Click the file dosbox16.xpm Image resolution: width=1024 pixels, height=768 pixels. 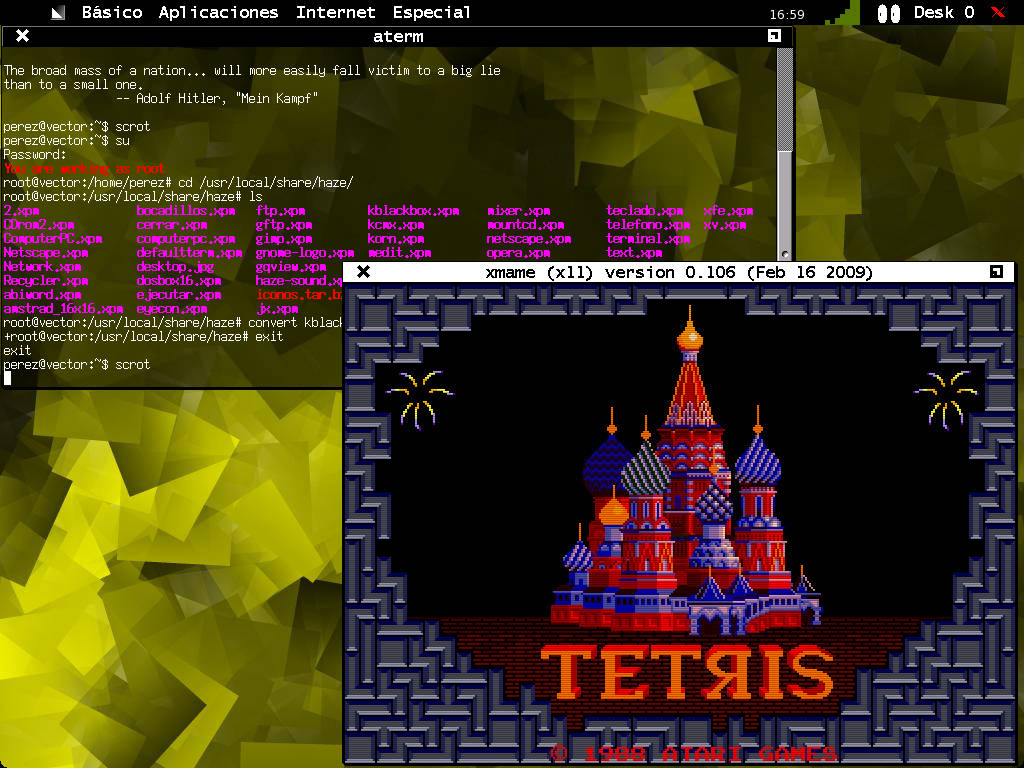coord(179,281)
